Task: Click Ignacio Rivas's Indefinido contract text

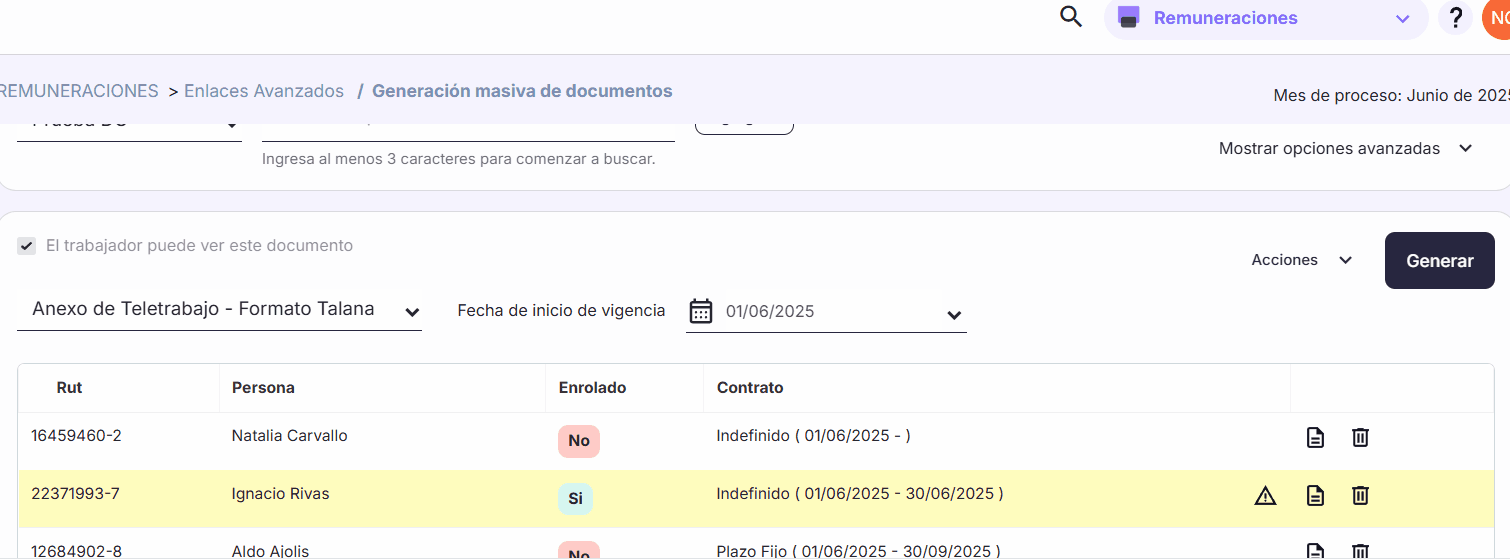Action: coord(860,494)
